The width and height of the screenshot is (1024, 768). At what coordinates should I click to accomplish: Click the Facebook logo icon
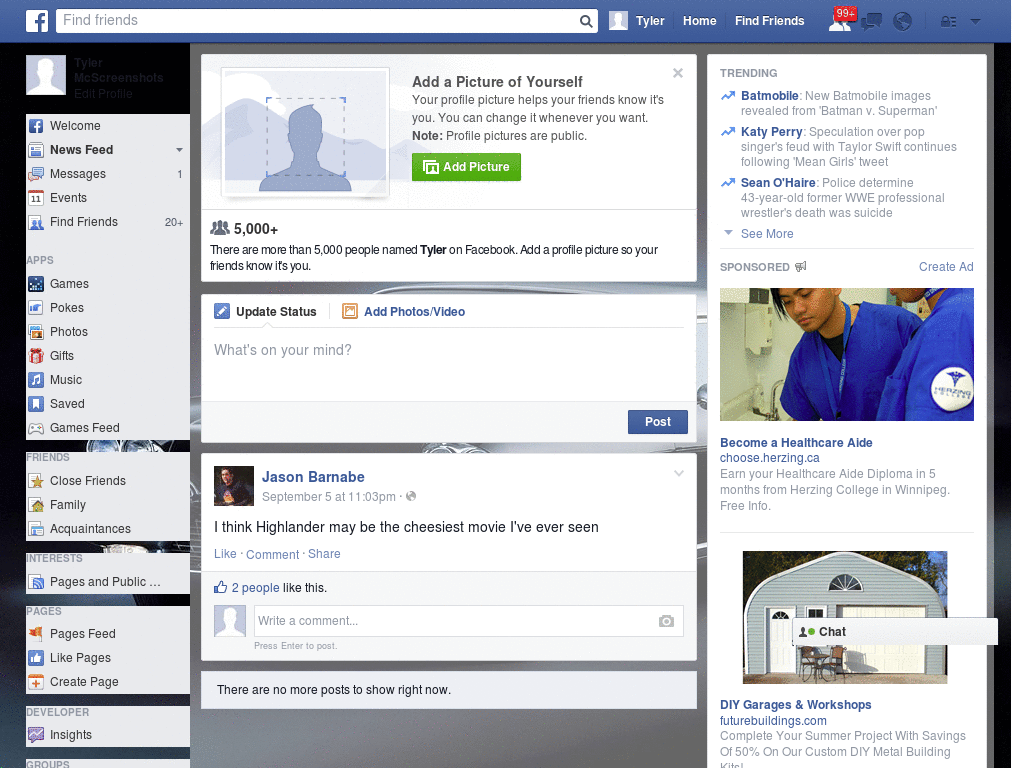(x=37, y=21)
